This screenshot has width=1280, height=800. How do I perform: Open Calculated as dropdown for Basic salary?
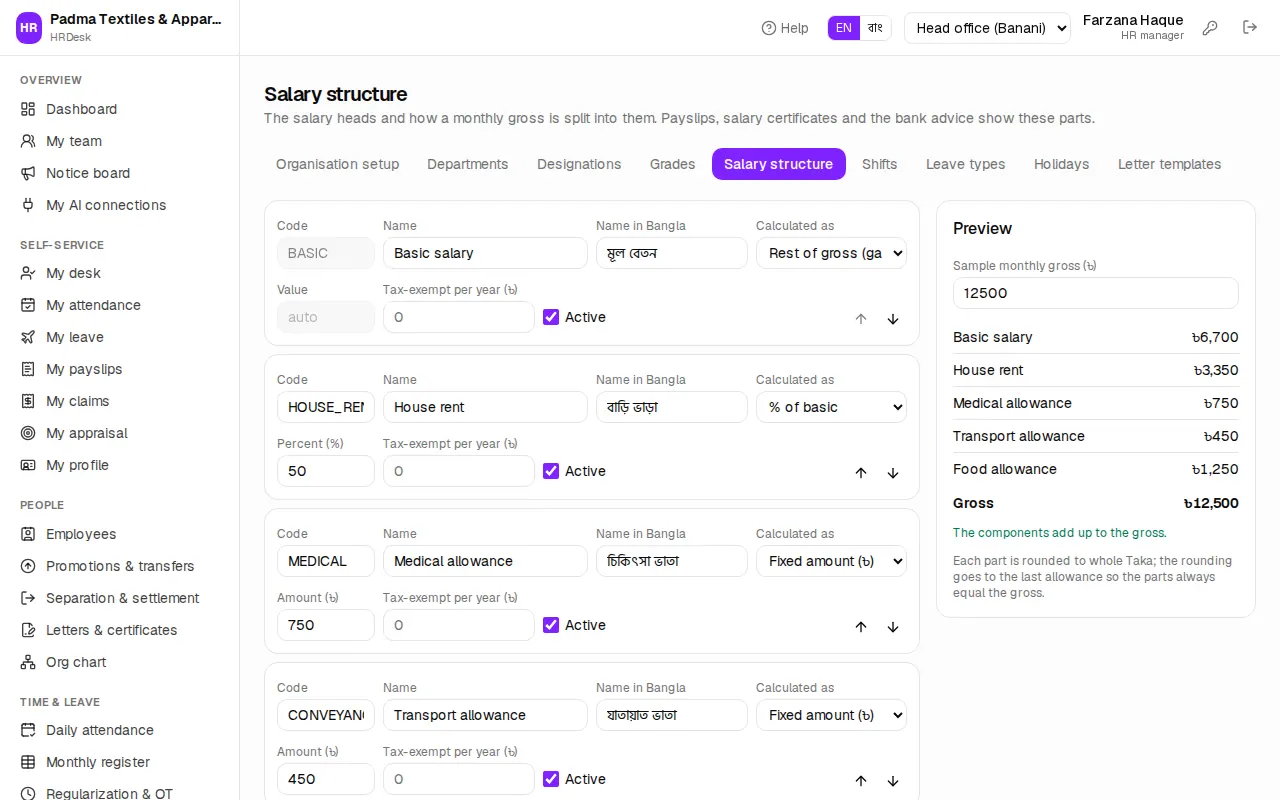click(x=831, y=253)
